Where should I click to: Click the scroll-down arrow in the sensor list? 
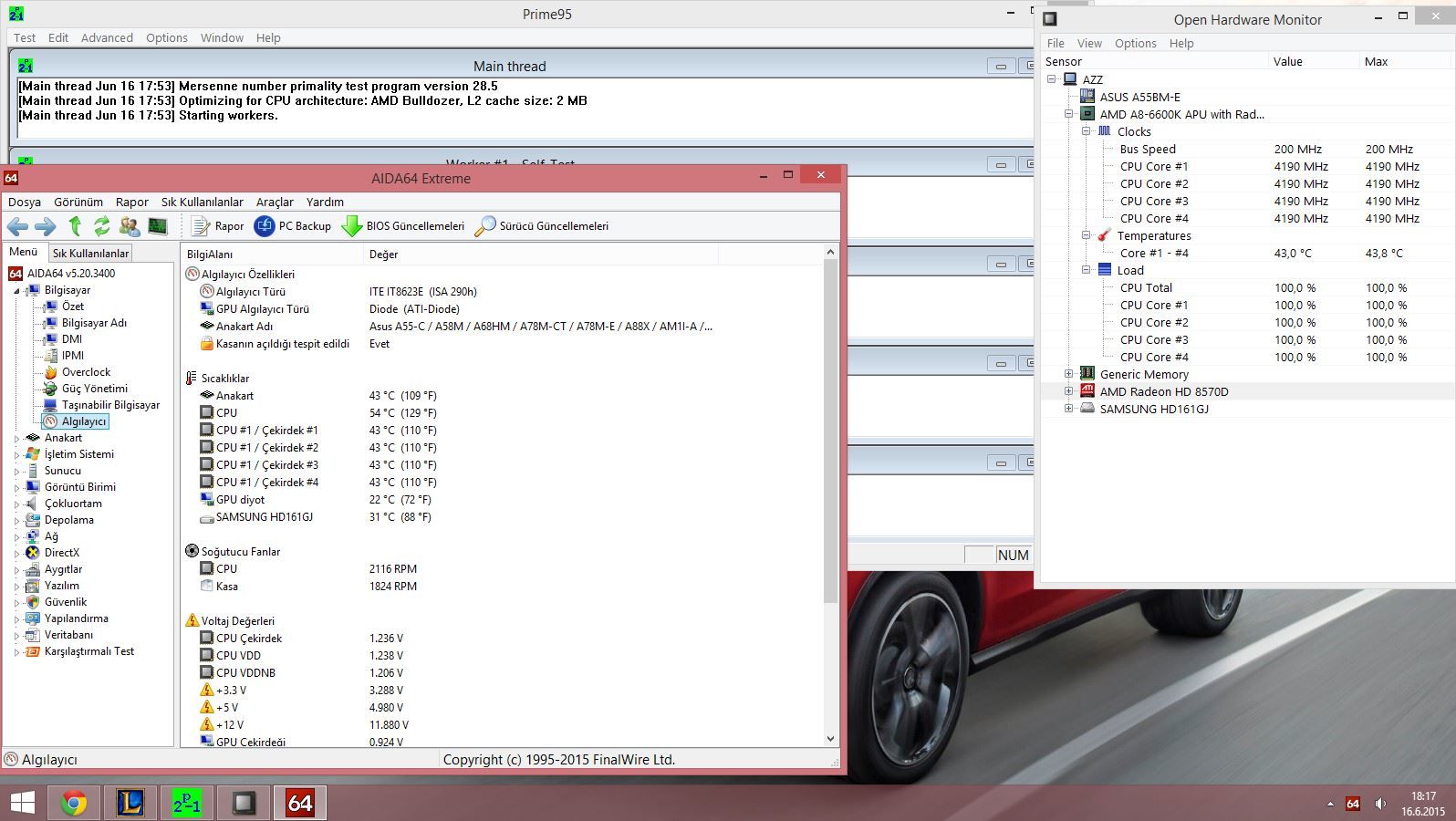tap(829, 739)
